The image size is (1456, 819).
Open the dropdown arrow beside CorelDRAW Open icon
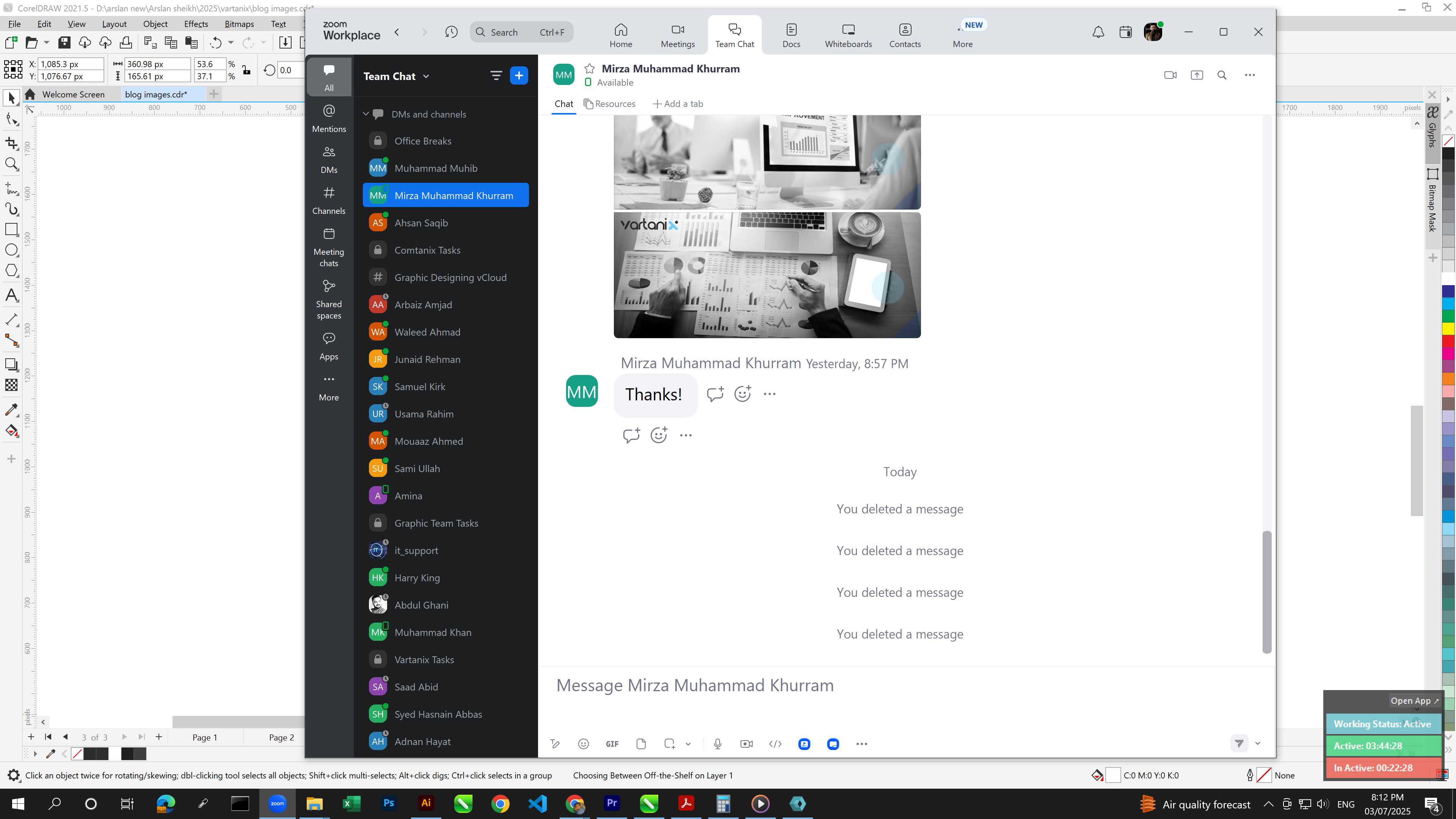point(46,42)
